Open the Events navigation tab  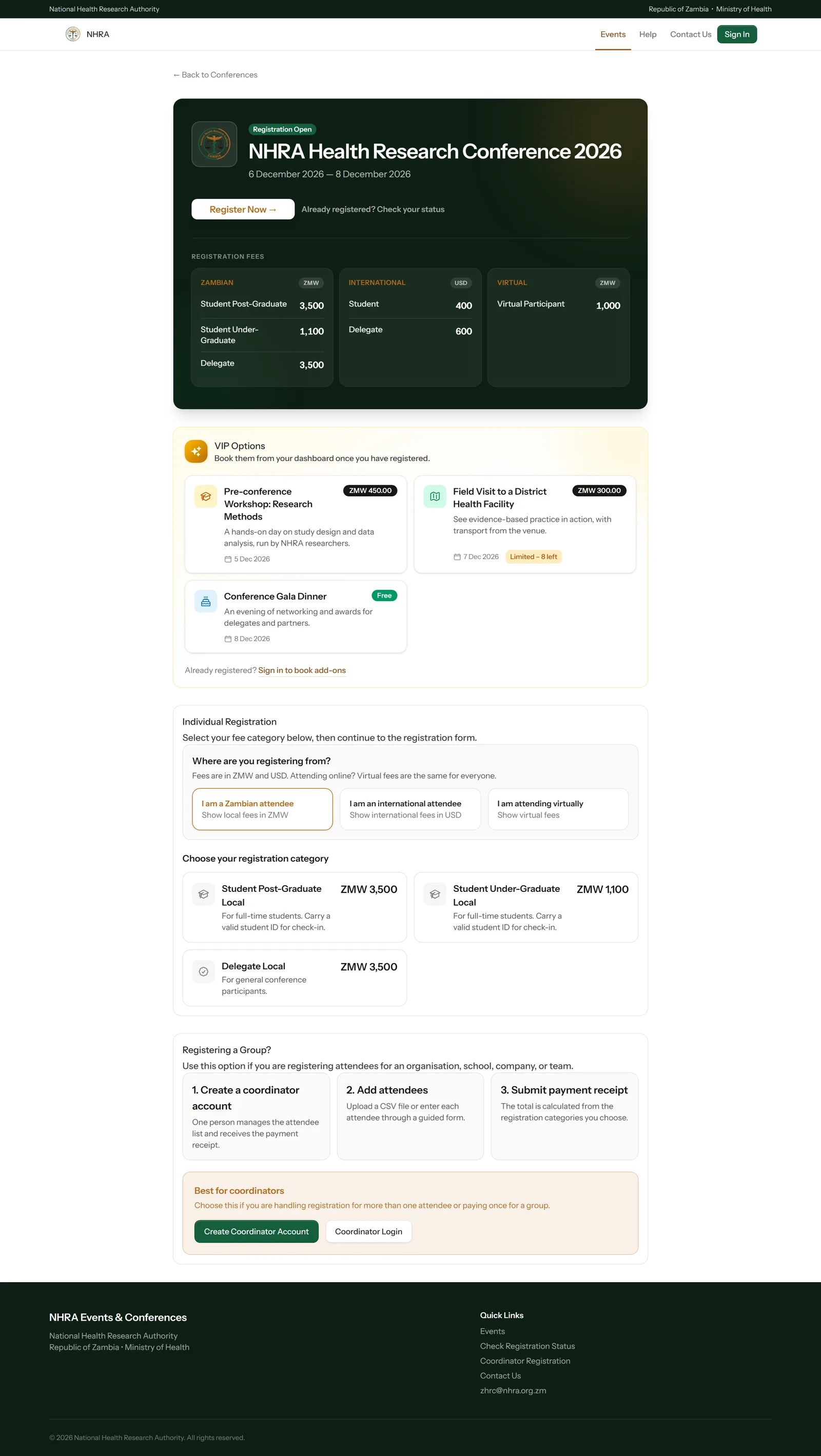(613, 34)
